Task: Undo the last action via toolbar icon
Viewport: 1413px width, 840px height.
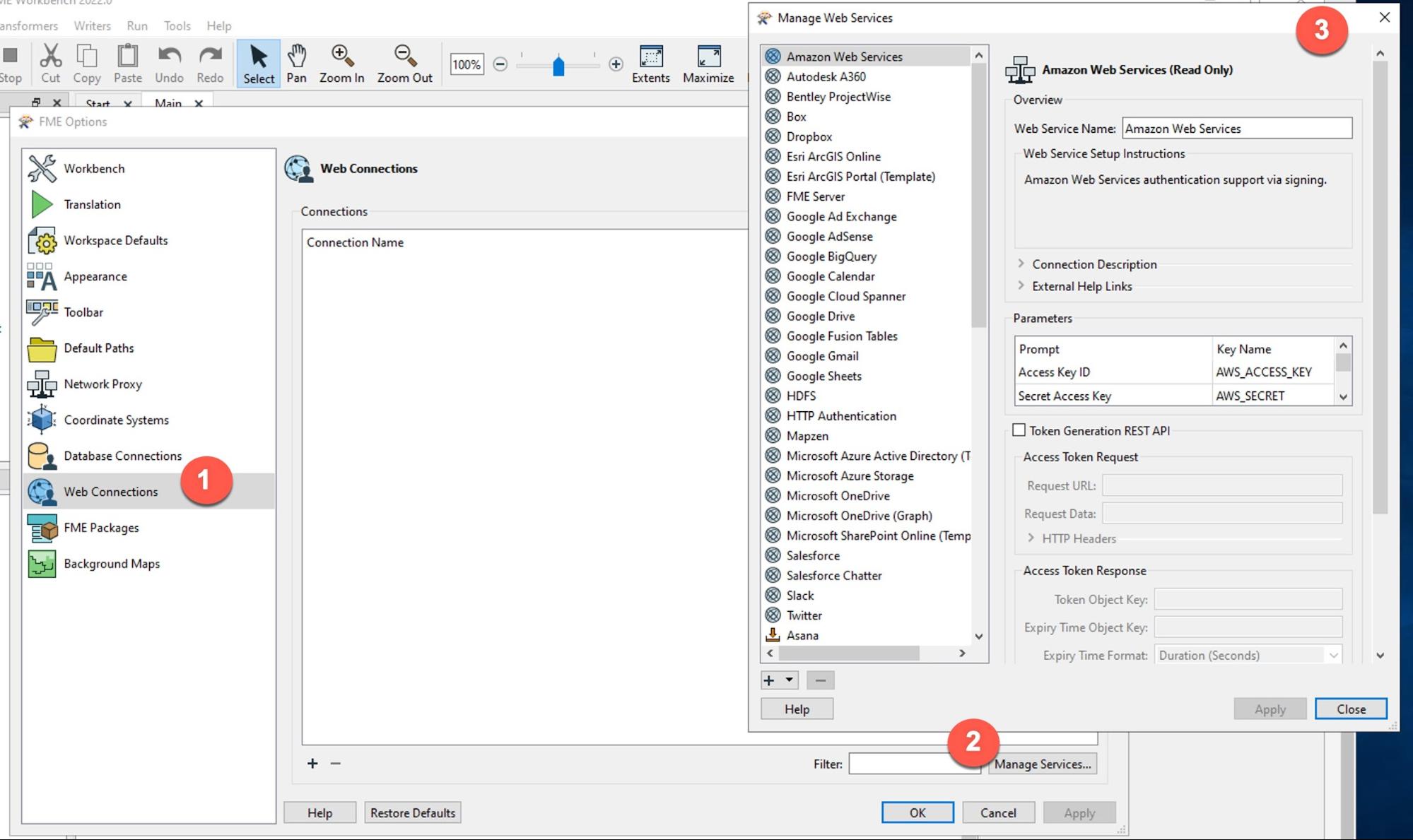Action: click(169, 62)
